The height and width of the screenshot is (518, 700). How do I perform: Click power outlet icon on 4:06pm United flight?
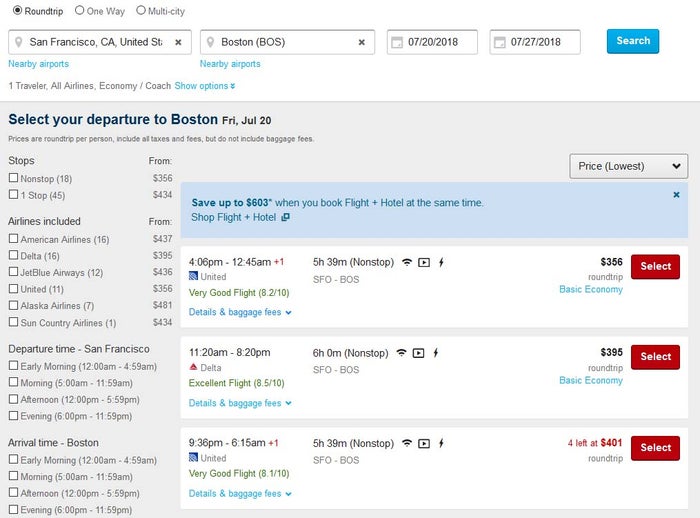(x=441, y=263)
